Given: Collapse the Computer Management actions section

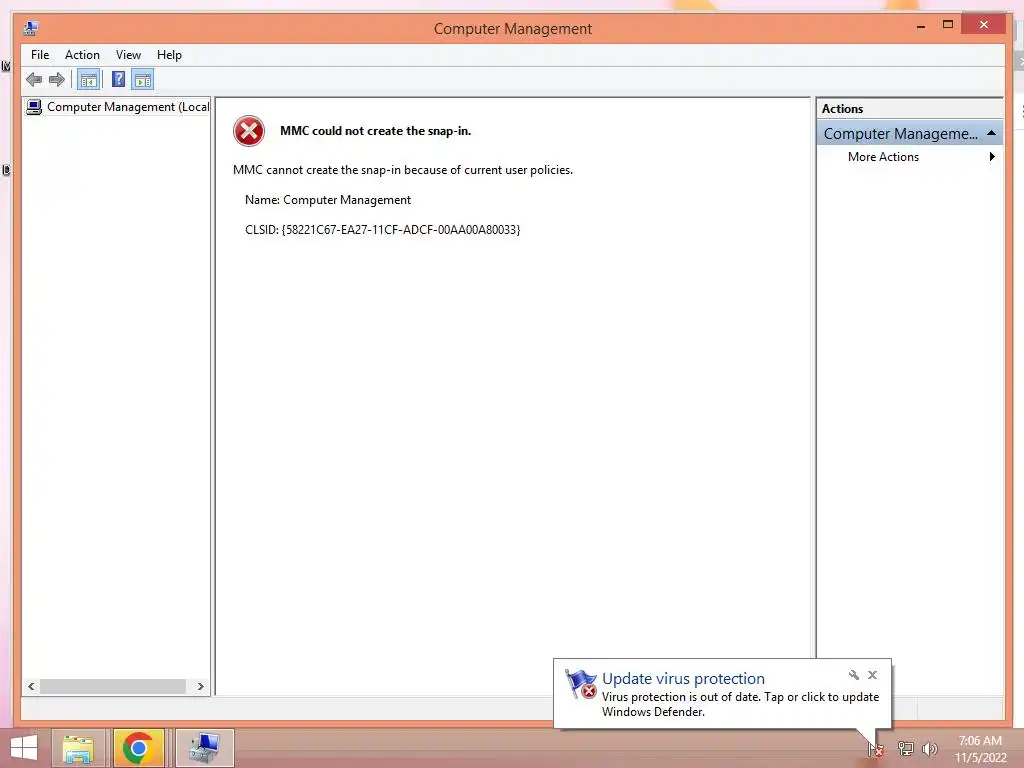Looking at the screenshot, I should (991, 133).
